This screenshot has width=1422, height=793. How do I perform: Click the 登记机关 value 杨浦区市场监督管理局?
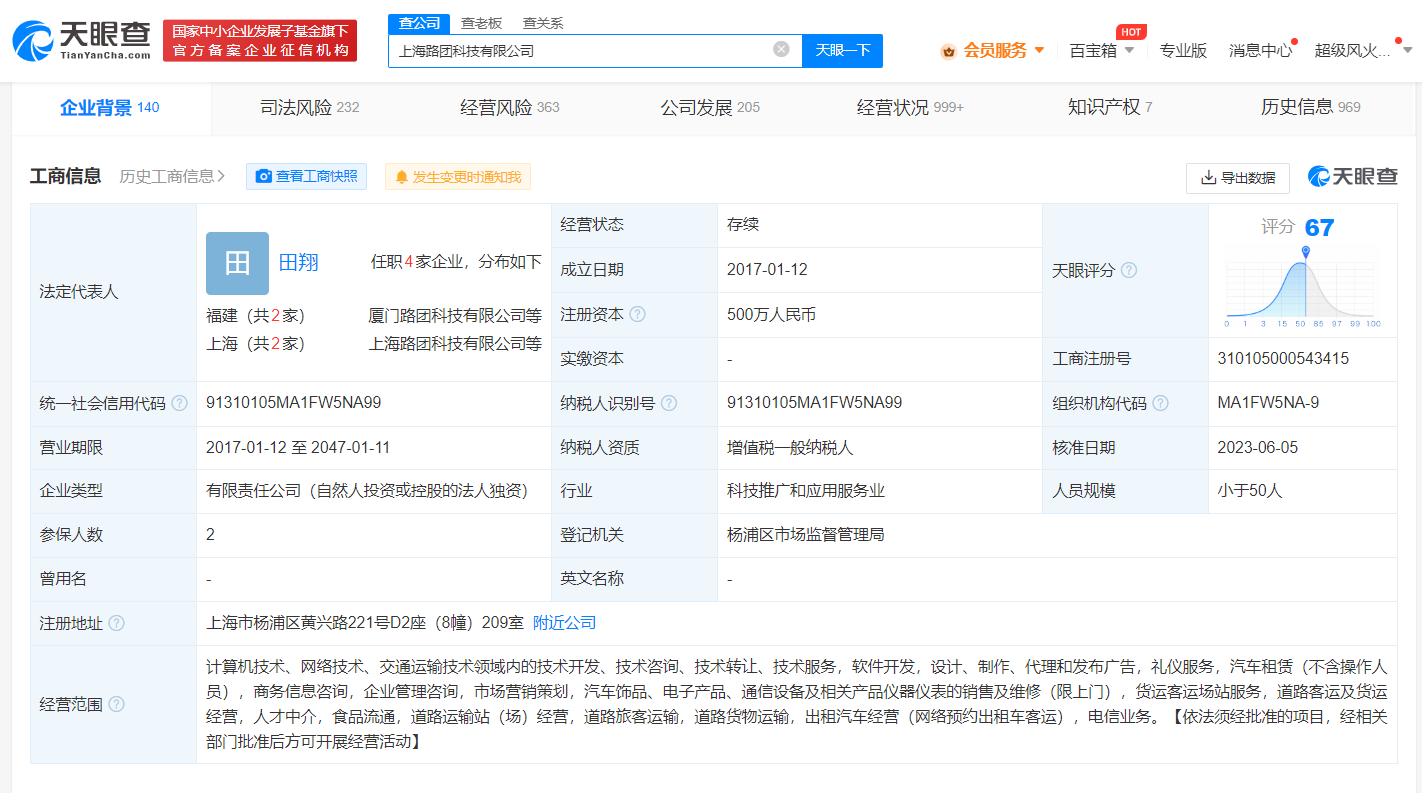[x=805, y=535]
